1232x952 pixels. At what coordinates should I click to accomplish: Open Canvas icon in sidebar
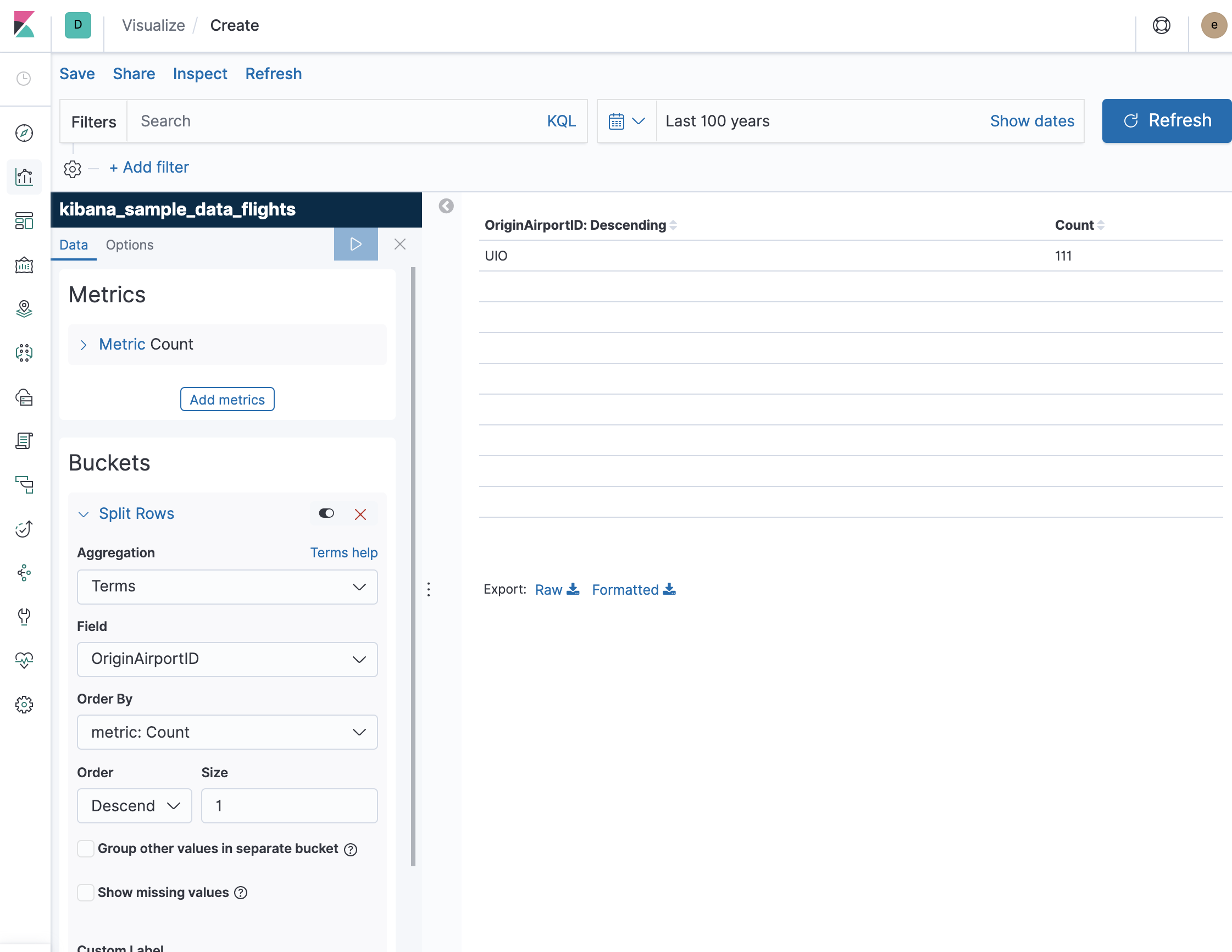pos(24,265)
